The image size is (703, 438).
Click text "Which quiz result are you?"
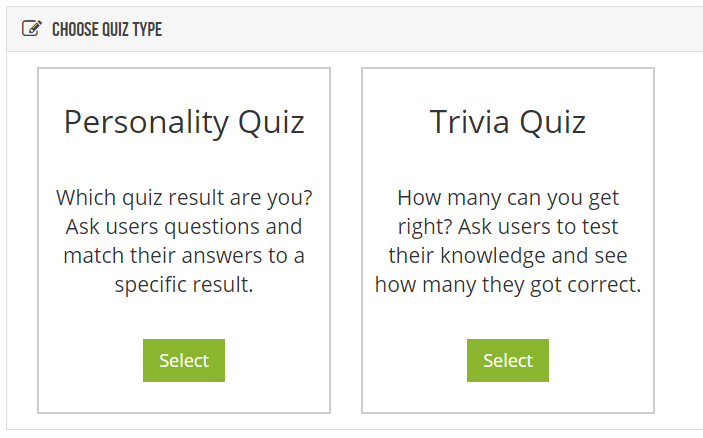(x=184, y=198)
